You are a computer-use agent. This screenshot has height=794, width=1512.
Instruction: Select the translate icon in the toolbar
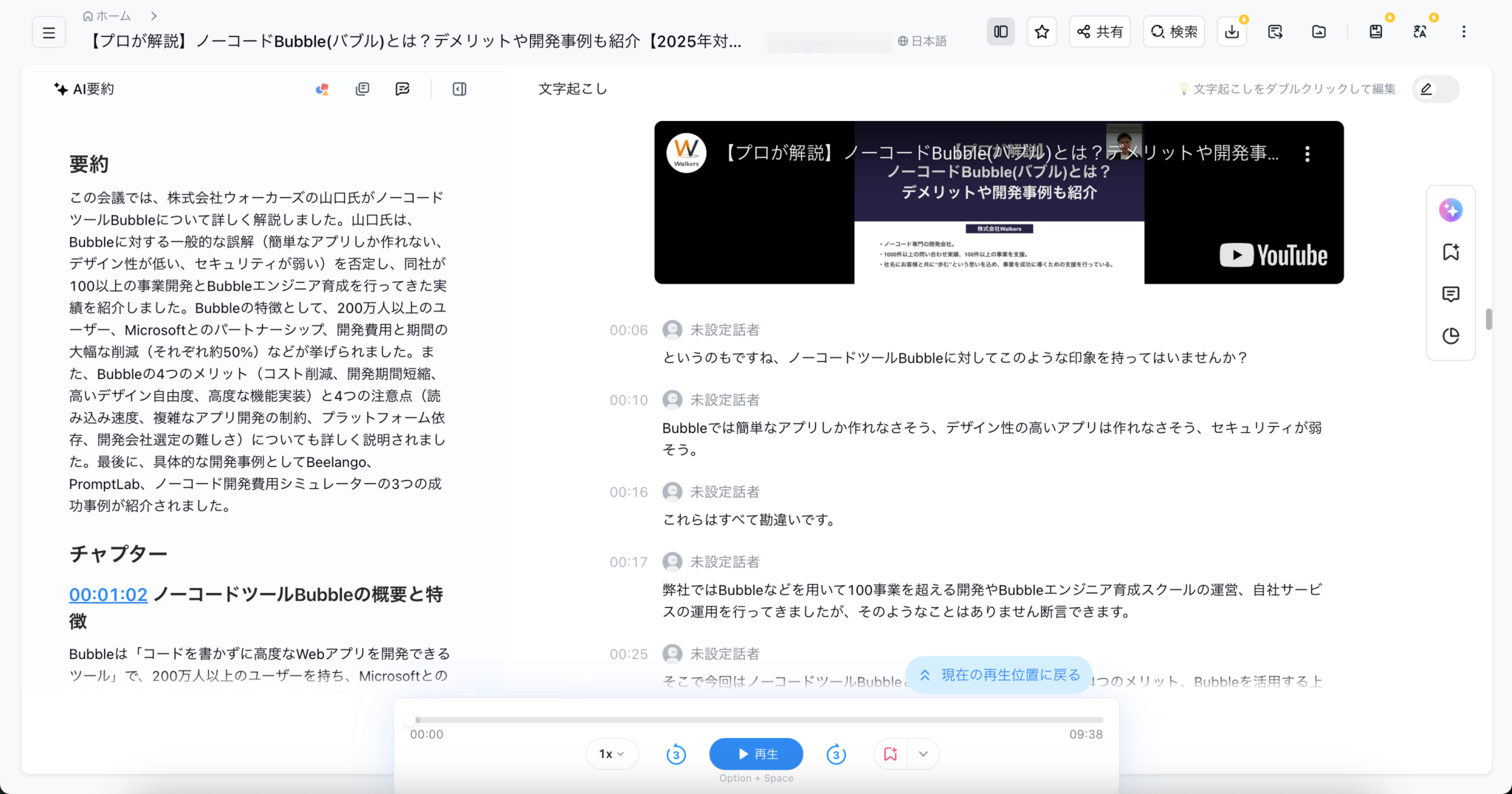click(1420, 31)
